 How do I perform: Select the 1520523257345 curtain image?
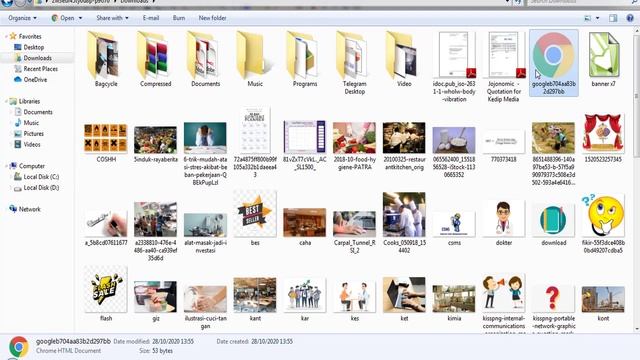[x=603, y=134]
